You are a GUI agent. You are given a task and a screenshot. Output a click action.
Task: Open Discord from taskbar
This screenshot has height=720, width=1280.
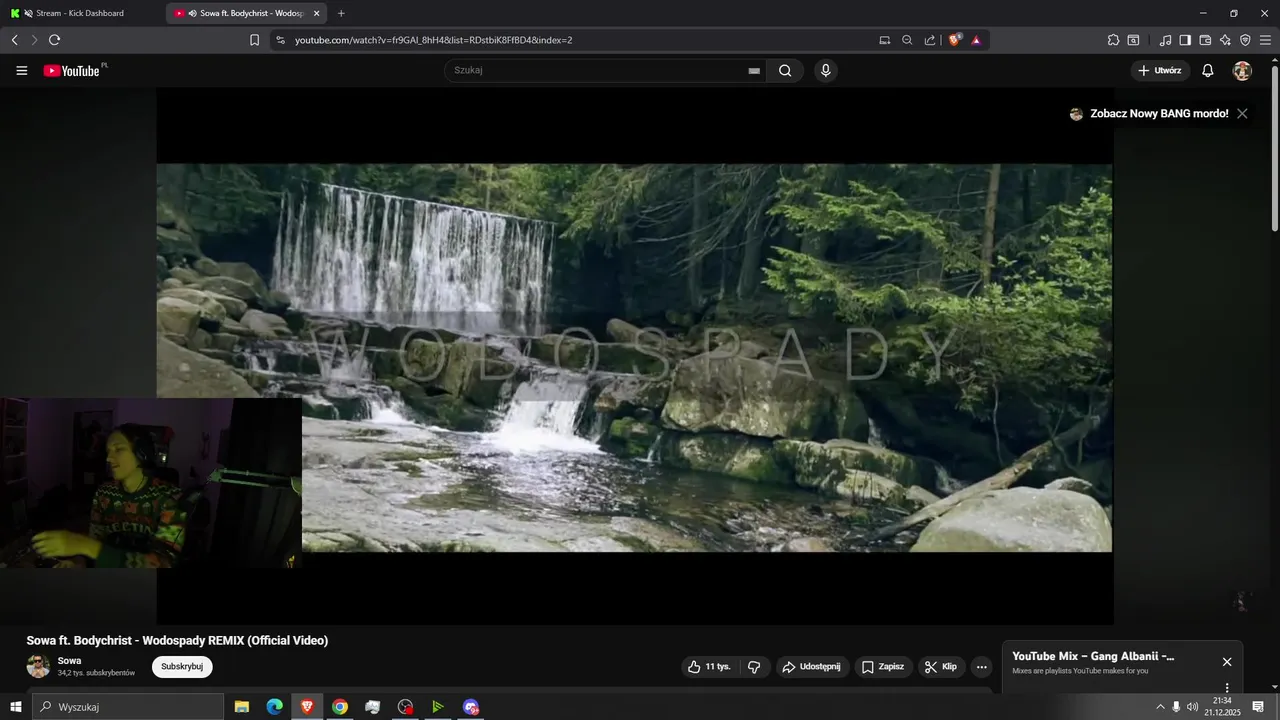pos(471,707)
